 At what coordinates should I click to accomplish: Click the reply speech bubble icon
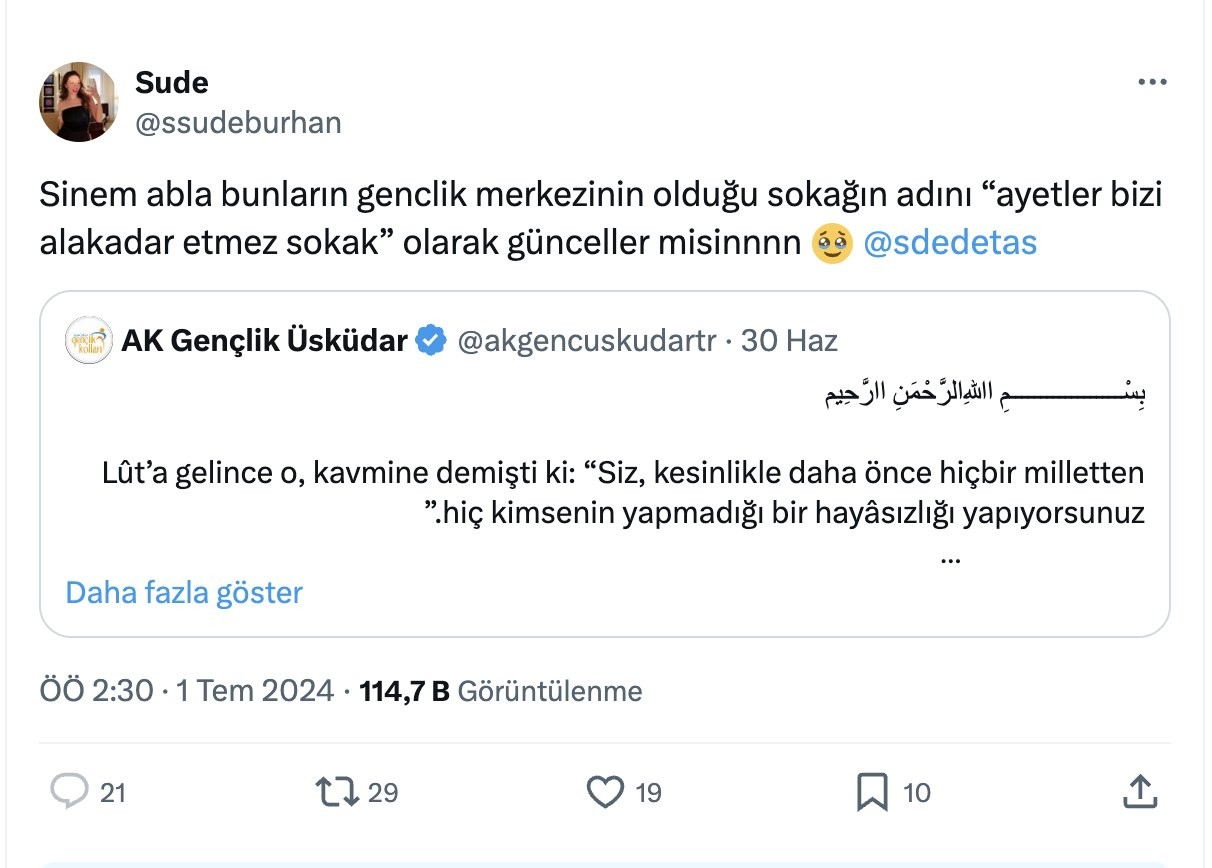point(70,792)
